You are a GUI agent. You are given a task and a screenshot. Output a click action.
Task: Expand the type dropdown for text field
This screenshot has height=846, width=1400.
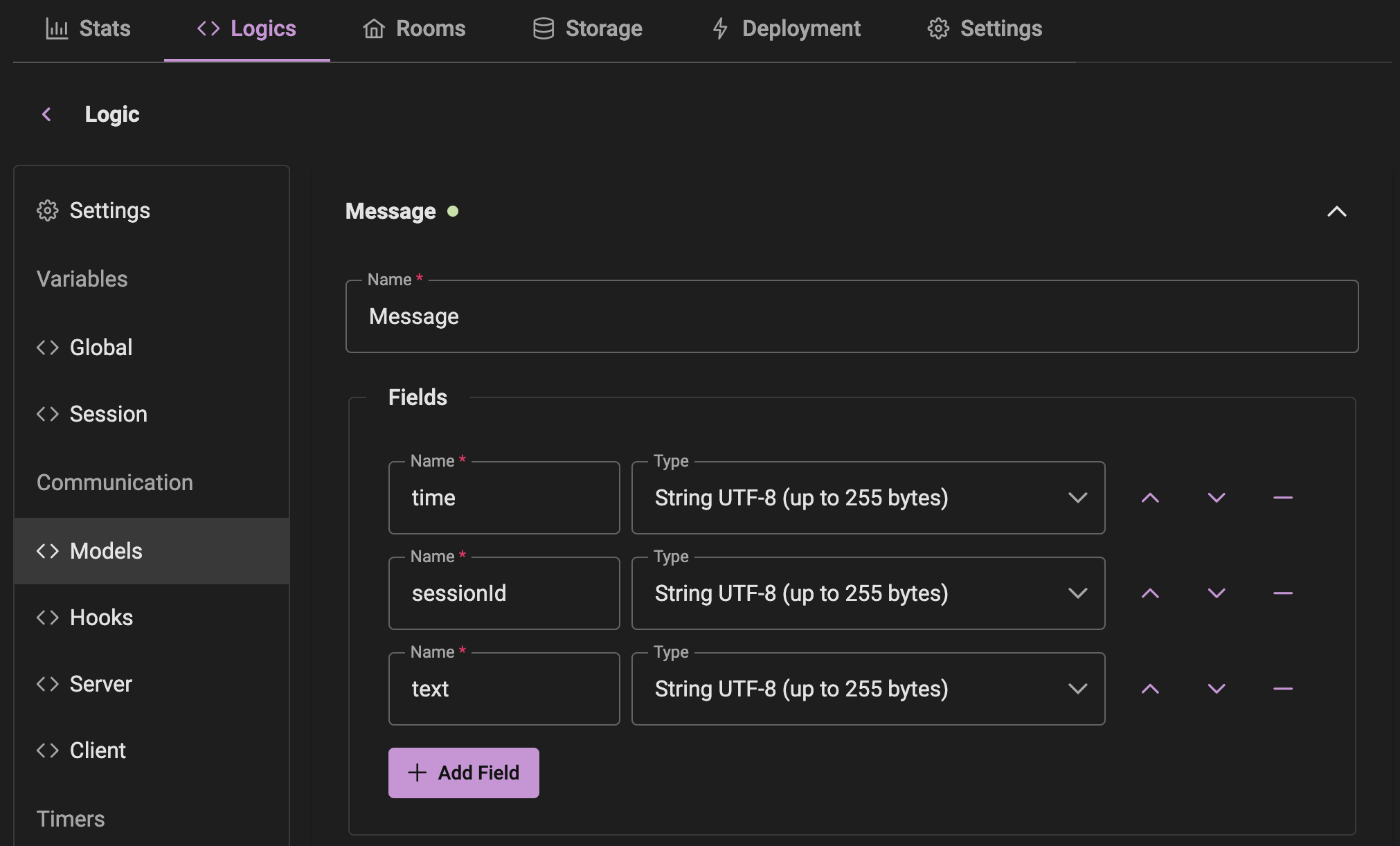click(1078, 688)
